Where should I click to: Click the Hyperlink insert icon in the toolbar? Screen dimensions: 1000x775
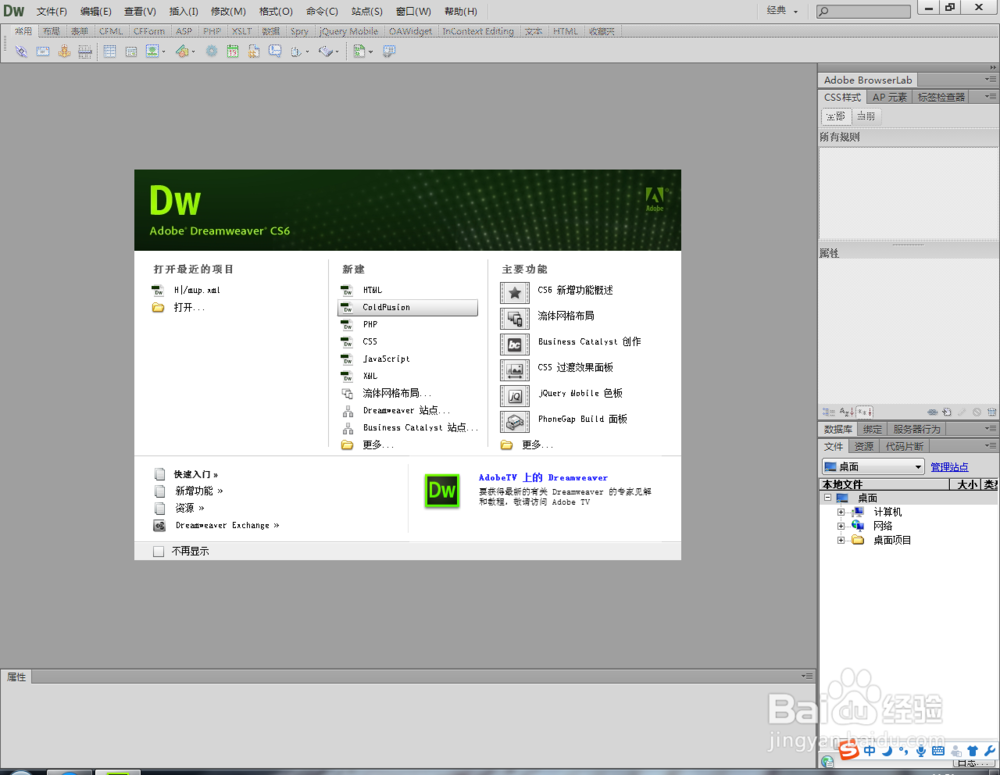21,52
